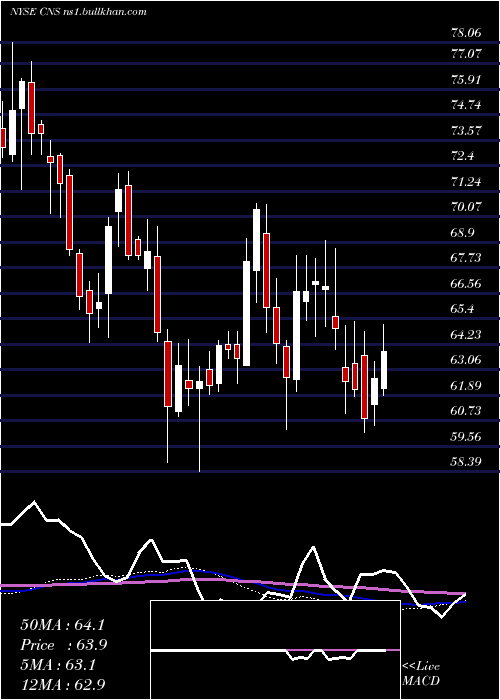Click the last white candlestick on the chart

click(384, 370)
